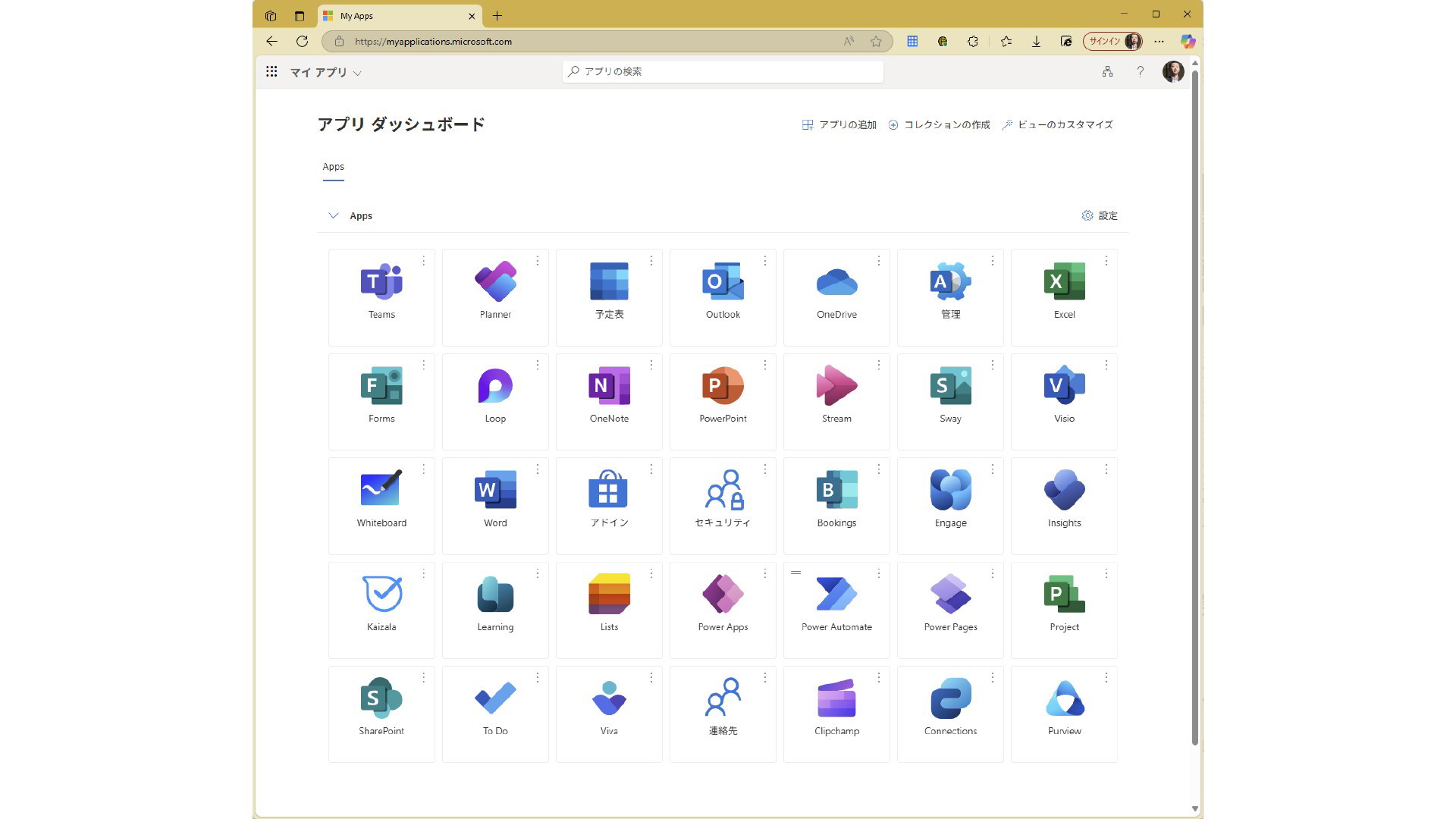The height and width of the screenshot is (819, 1456).
Task: Open the Lists app
Action: pyautogui.click(x=609, y=610)
